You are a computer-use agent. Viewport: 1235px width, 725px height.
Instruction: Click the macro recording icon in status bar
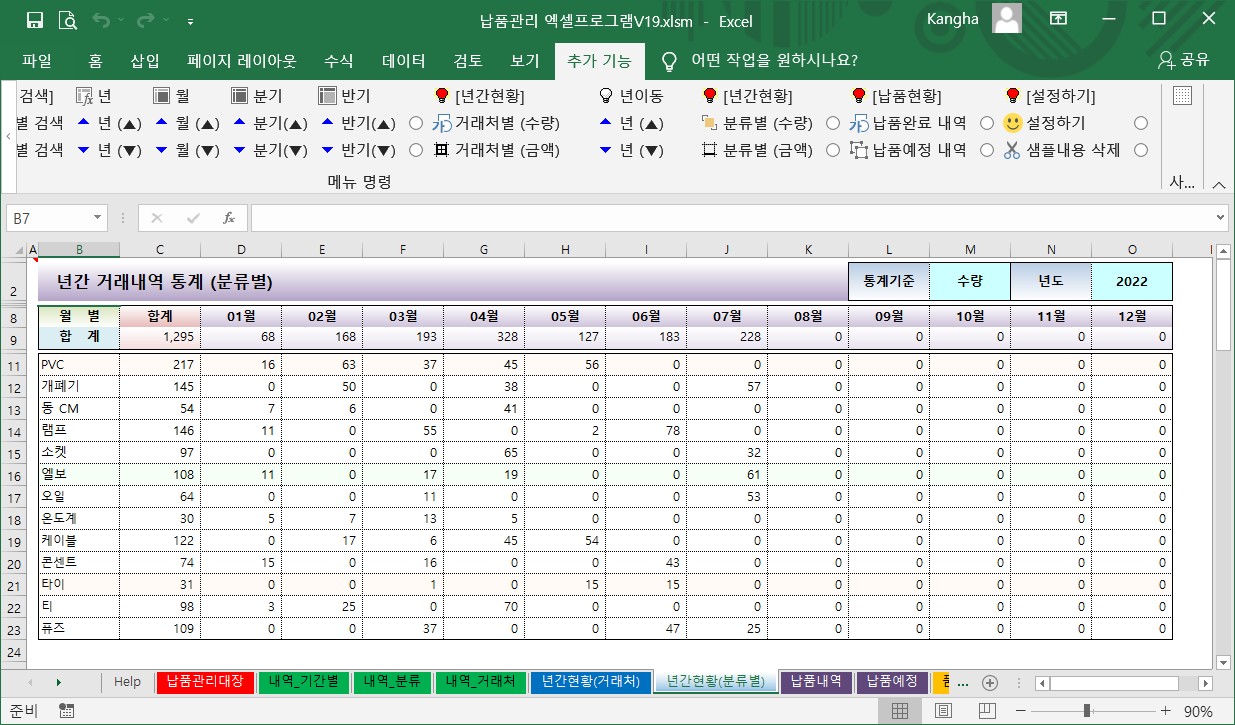[66, 711]
